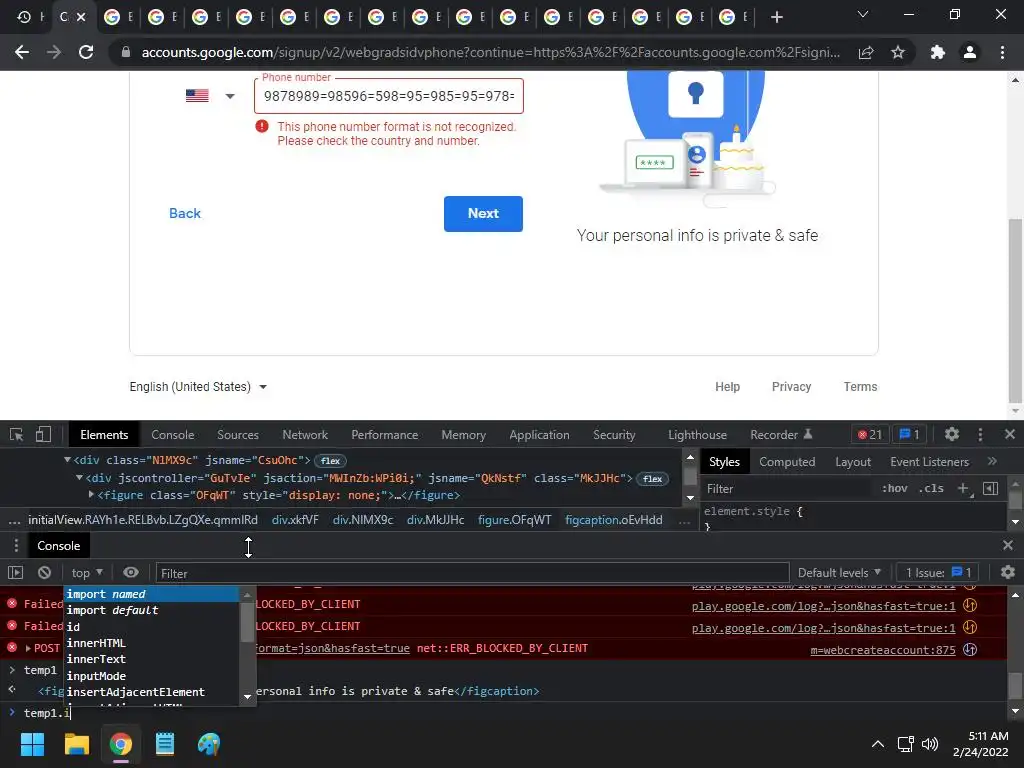Close DevTools with the X icon

(x=1010, y=434)
